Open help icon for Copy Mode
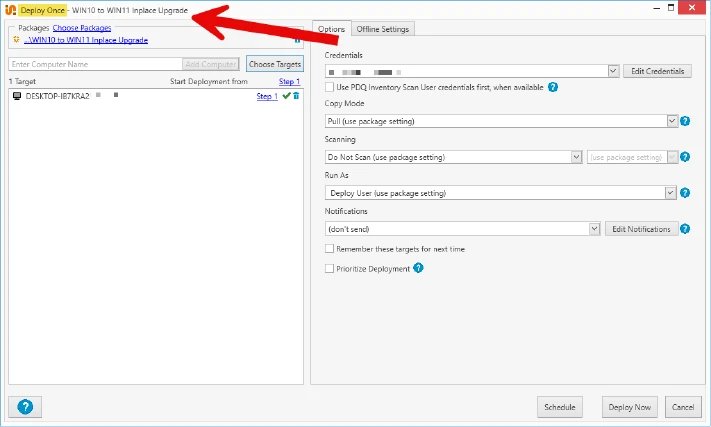 (x=685, y=121)
